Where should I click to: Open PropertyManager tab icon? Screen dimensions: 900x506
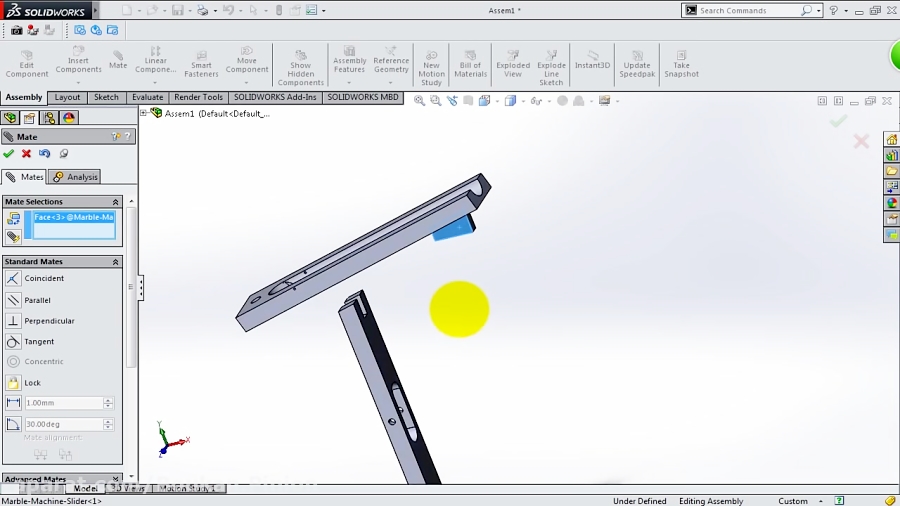pyautogui.click(x=29, y=118)
